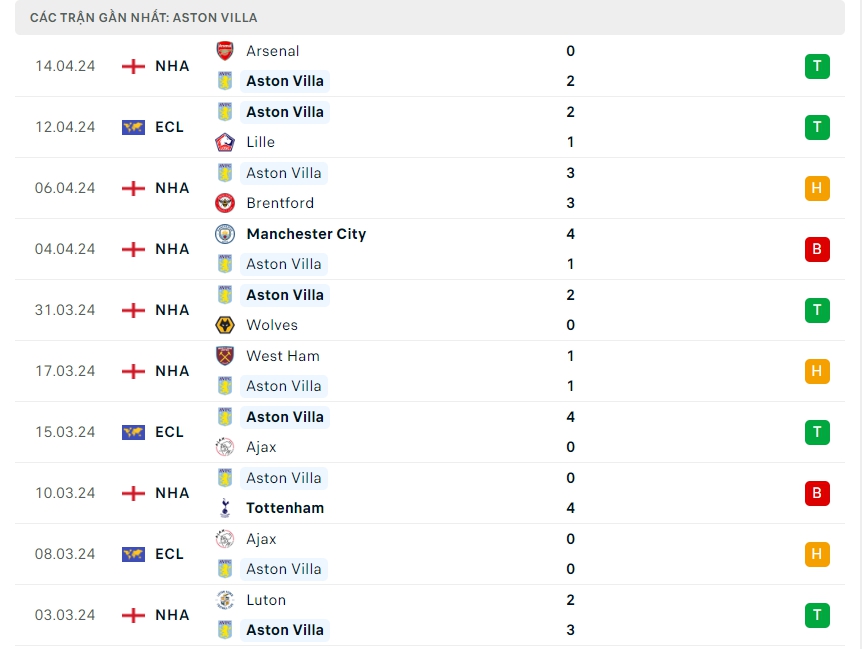Click red B badge for Manchester City match
The width and height of the screenshot is (862, 649).
click(817, 249)
